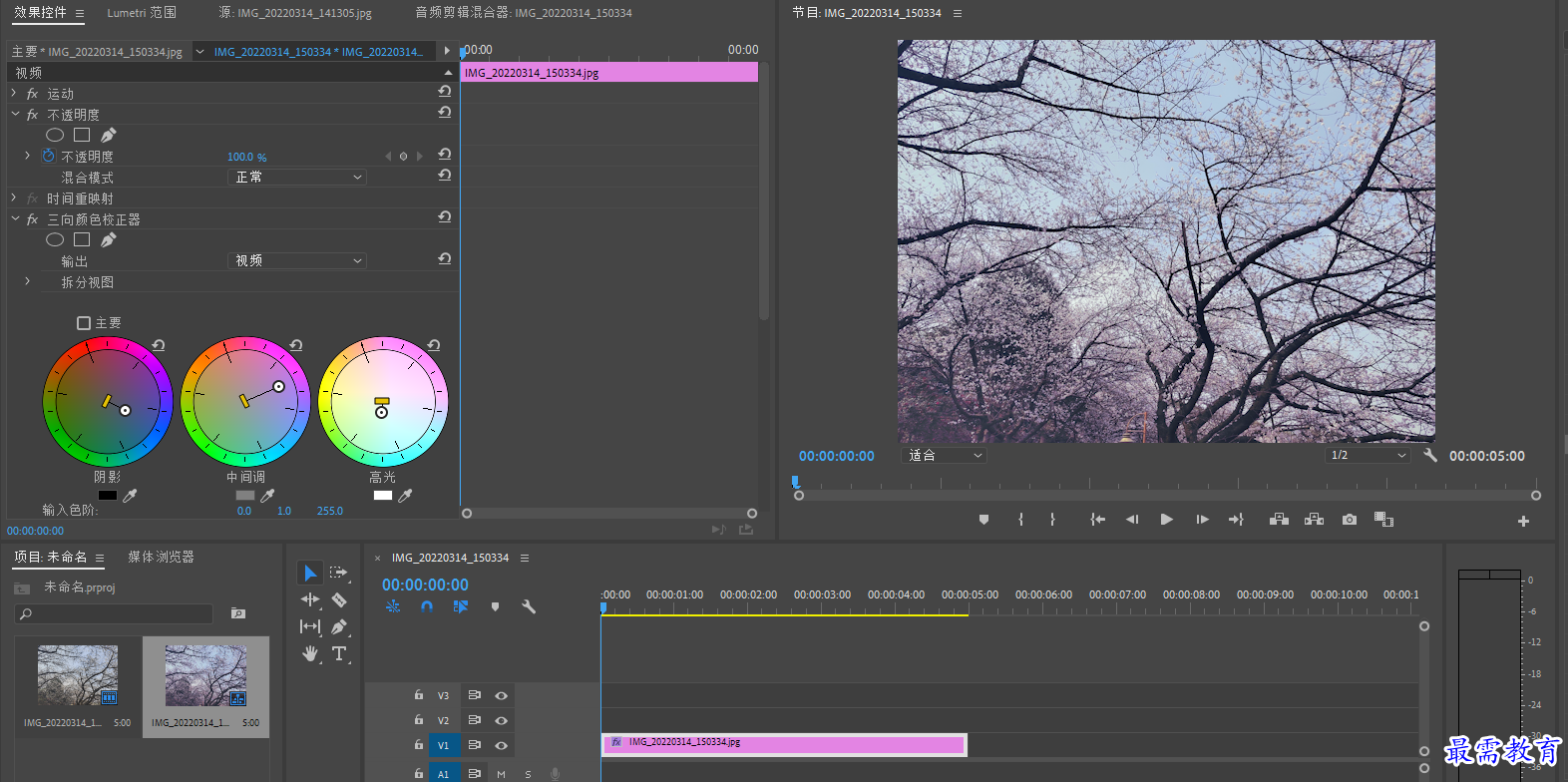Expand the 拆分视图 section
Image resolution: width=1568 pixels, height=782 pixels.
pos(27,281)
